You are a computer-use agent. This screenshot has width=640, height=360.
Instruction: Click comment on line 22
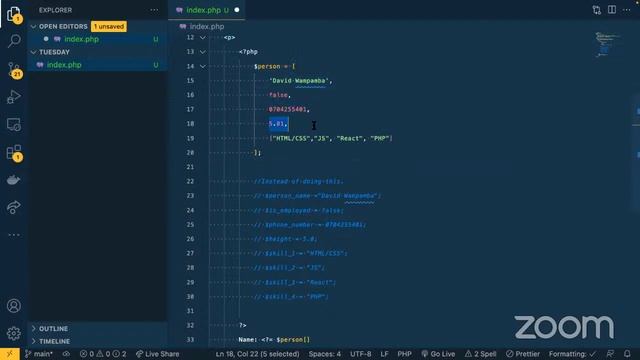point(298,181)
